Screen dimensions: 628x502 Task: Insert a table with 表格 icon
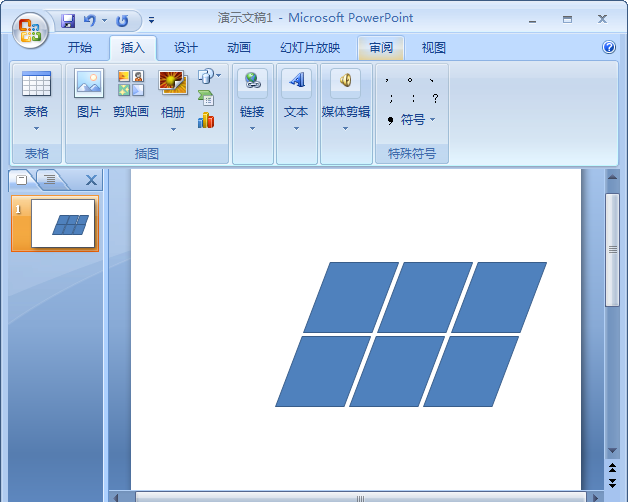[36, 83]
